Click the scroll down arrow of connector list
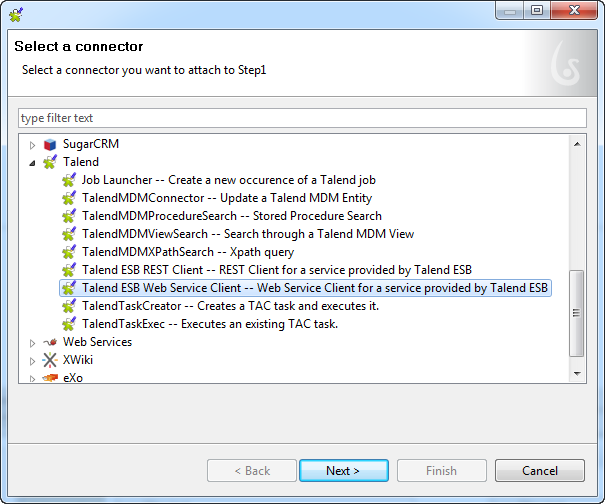605x504 pixels. point(577,373)
